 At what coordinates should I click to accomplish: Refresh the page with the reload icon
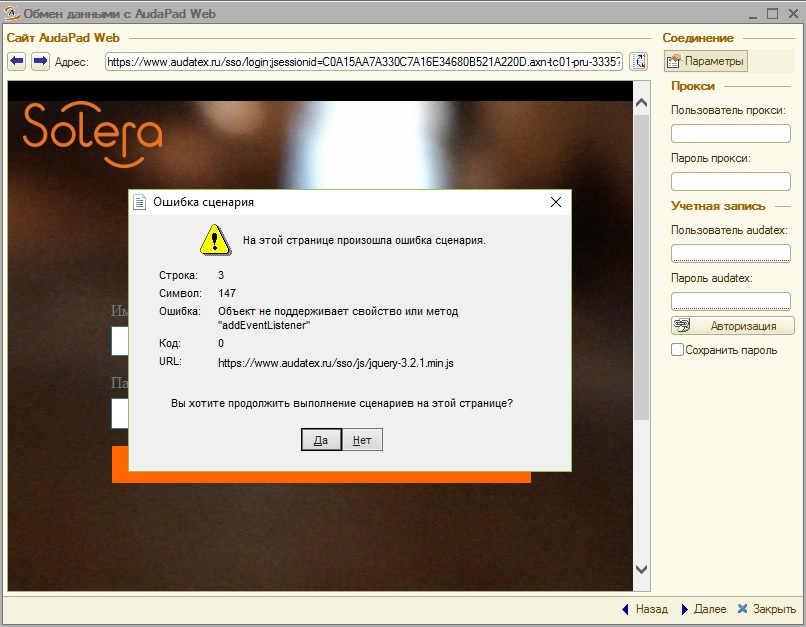[x=638, y=62]
